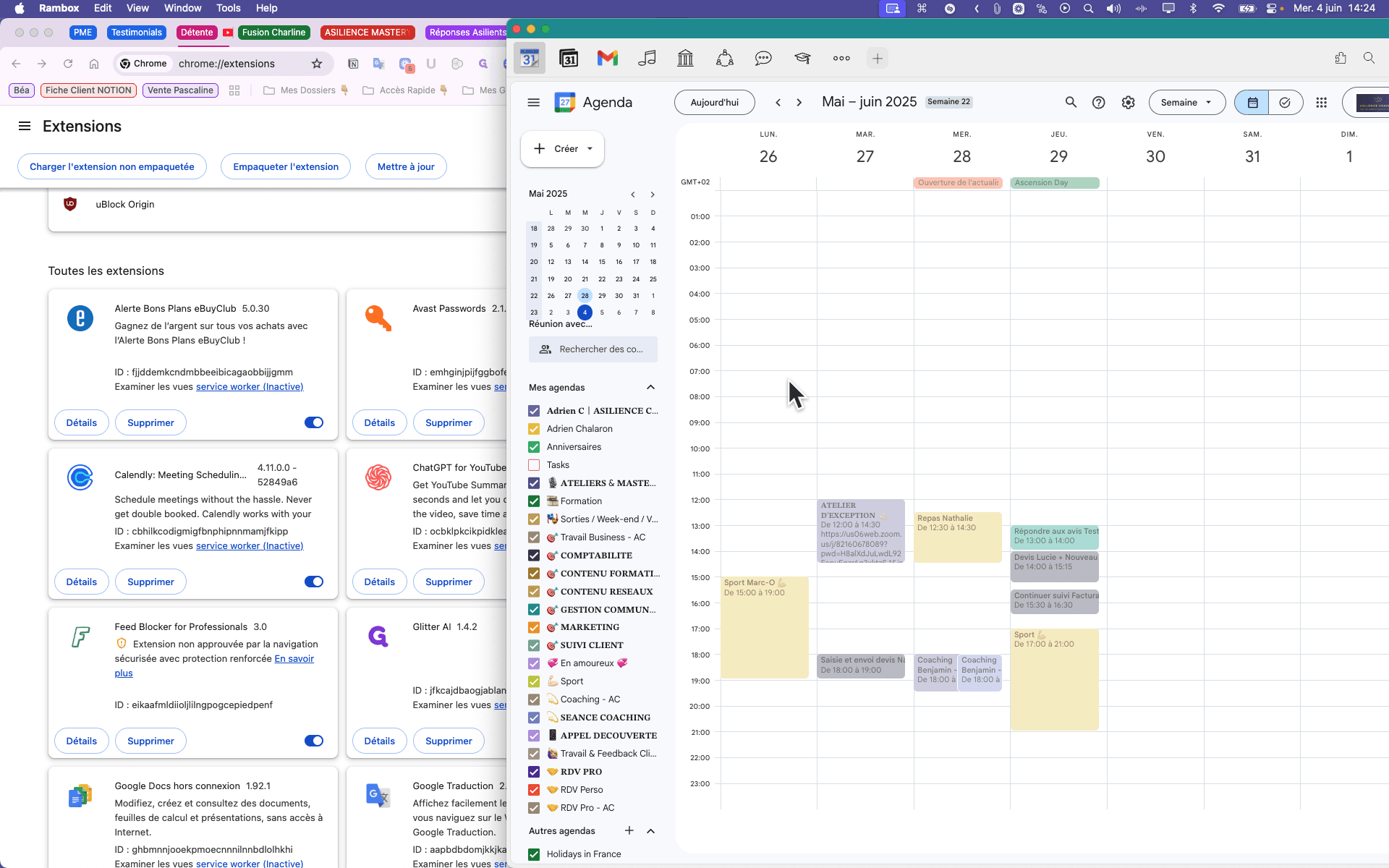Open the Sport Marc-O event
Viewport: 1389px width, 868px height.
[x=765, y=628]
